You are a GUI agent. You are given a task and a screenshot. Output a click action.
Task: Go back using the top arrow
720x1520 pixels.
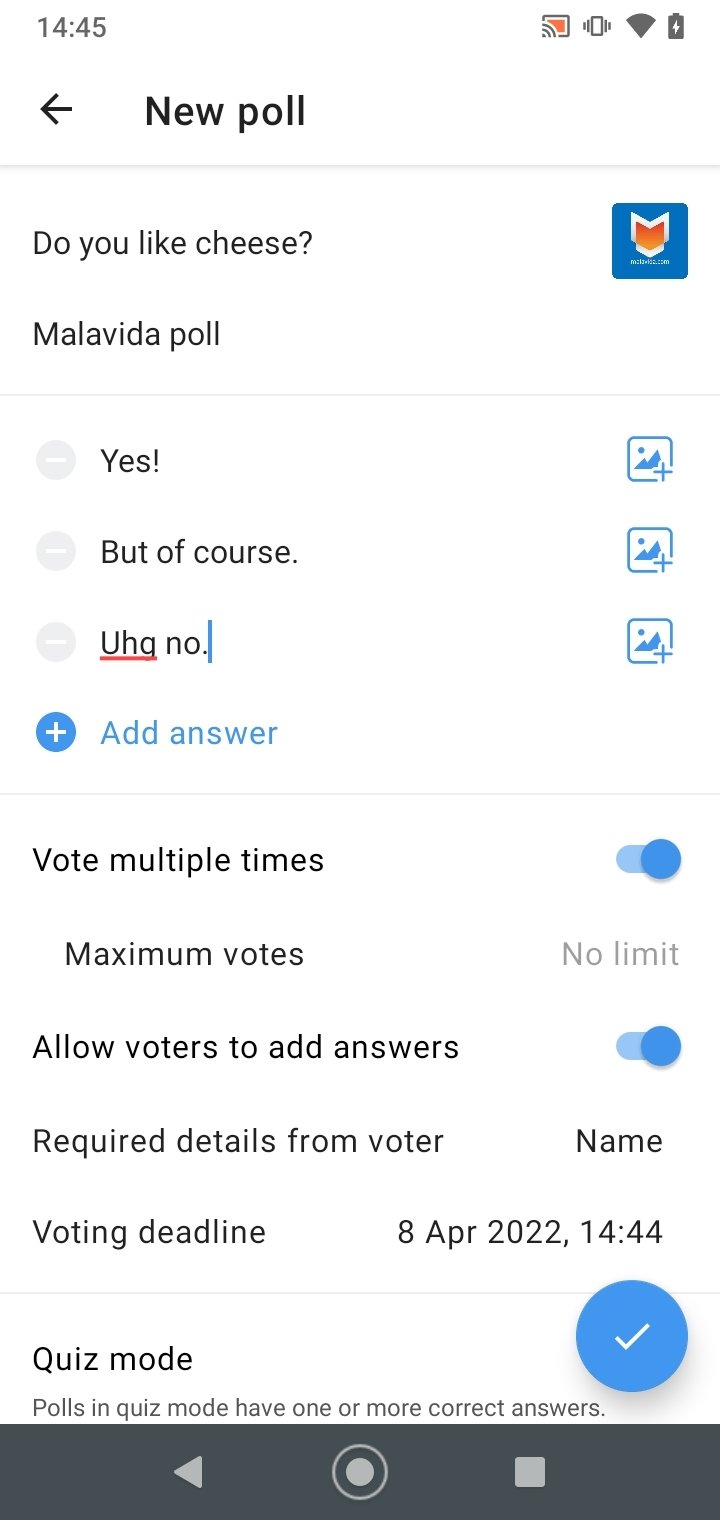pyautogui.click(x=56, y=110)
